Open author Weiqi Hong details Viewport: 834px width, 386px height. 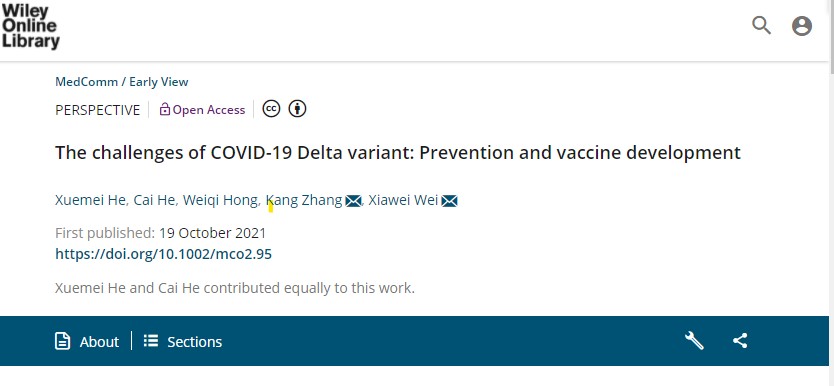pos(220,200)
